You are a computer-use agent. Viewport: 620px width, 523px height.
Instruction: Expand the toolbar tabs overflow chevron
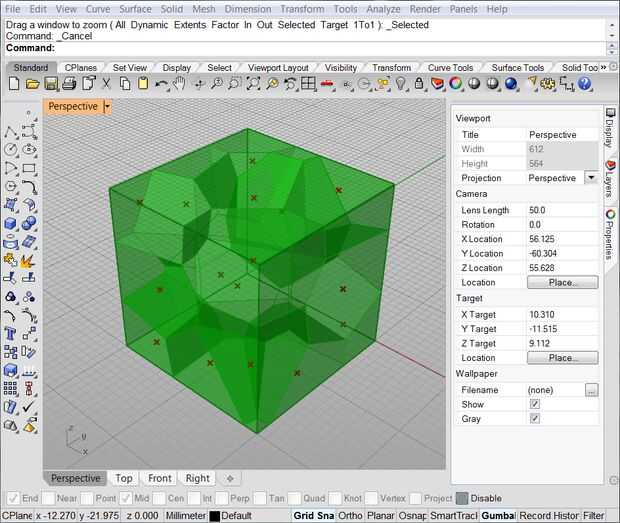tap(603, 68)
